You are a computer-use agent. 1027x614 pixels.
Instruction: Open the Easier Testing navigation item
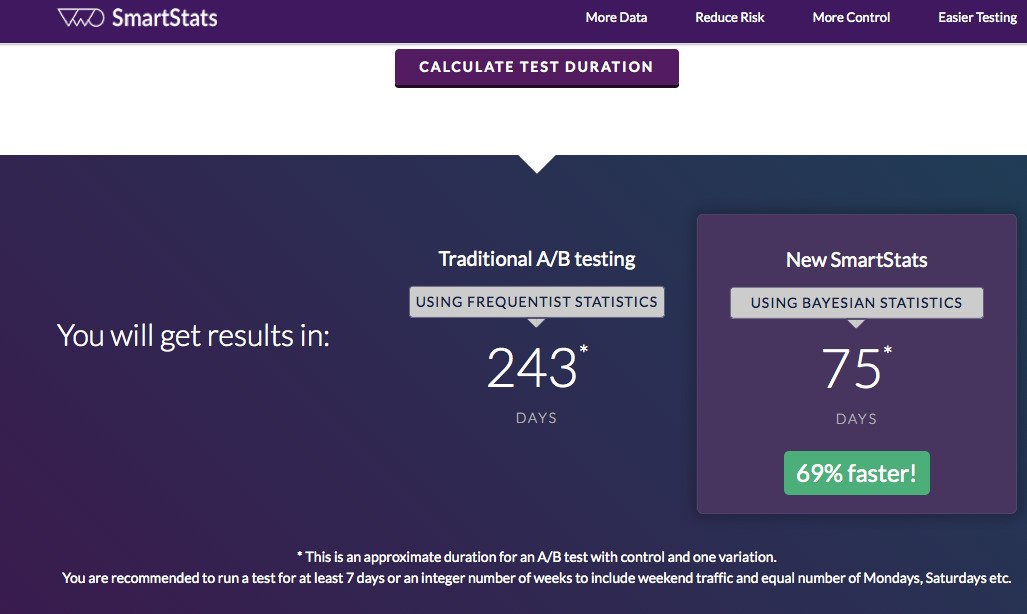tap(977, 18)
